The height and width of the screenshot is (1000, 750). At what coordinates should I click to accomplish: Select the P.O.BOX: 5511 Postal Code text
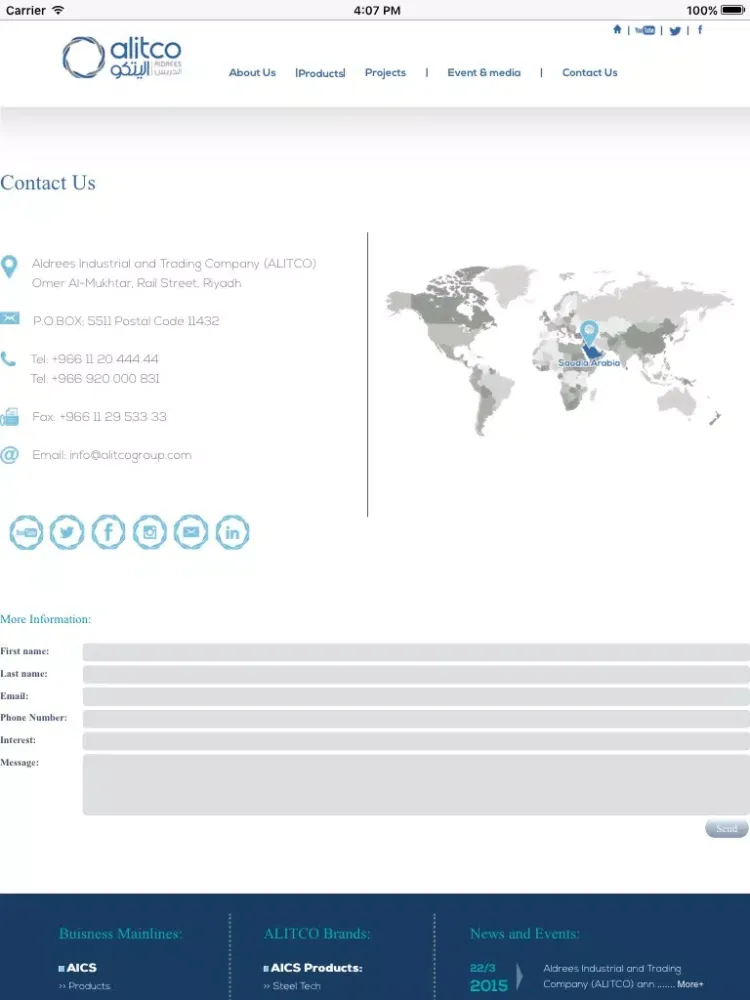point(126,321)
